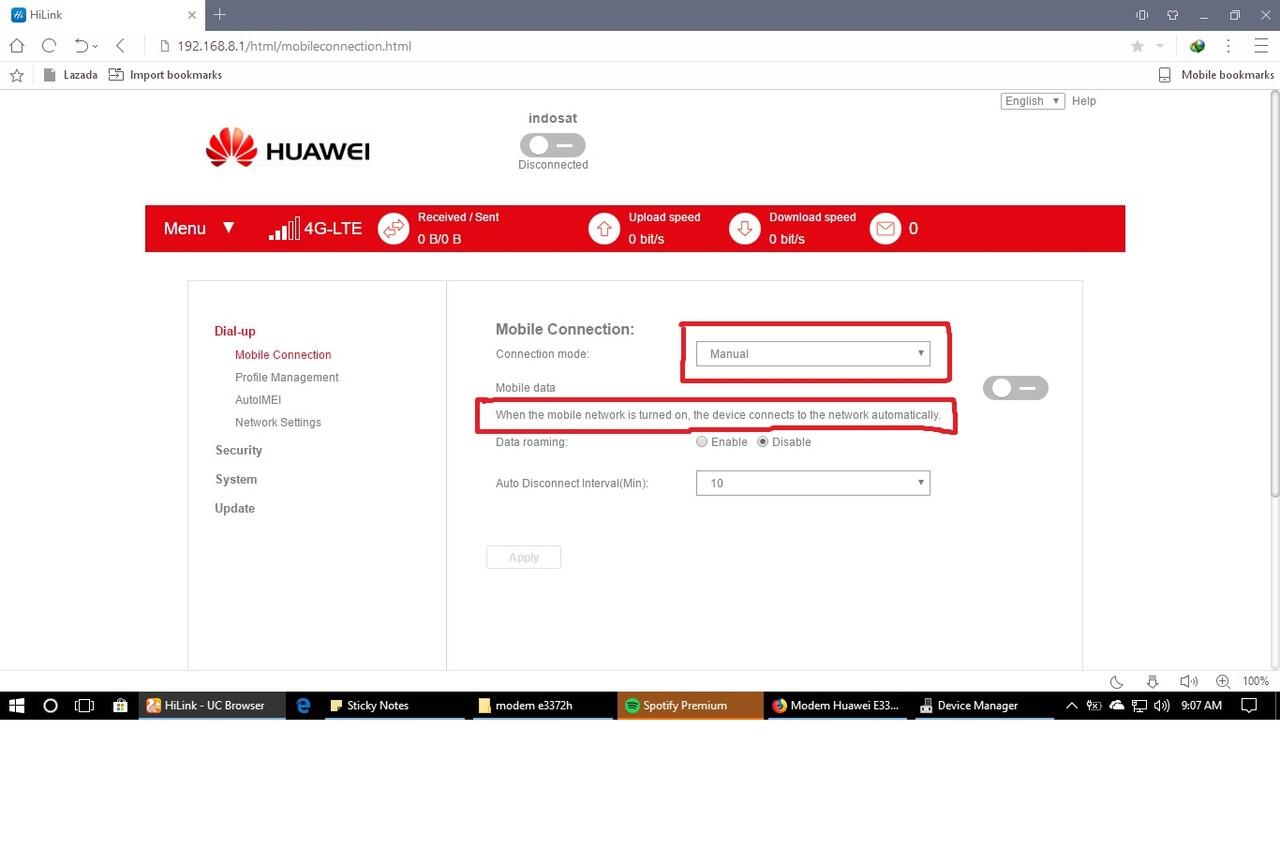
Task: Select Enable for Data roaming
Action: pos(702,442)
